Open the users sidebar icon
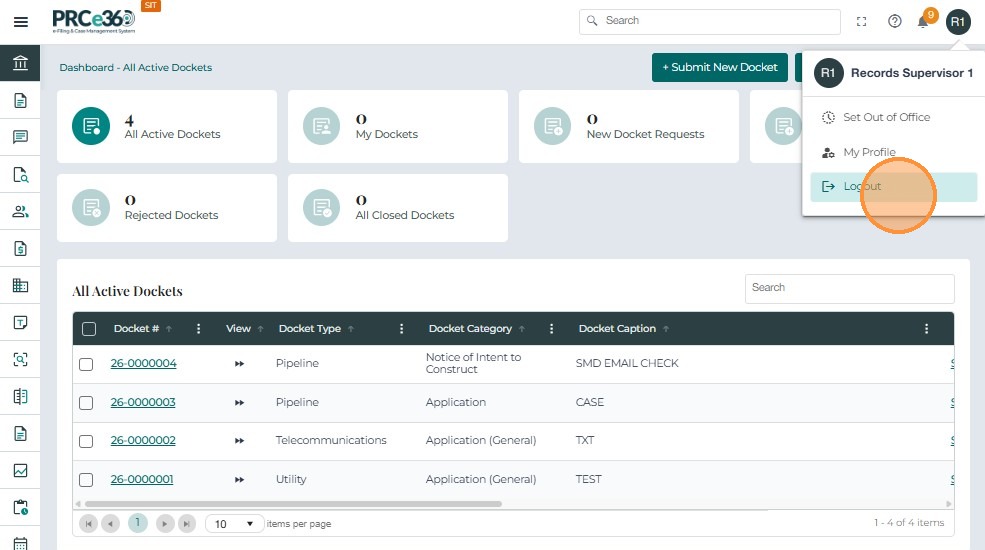The height and width of the screenshot is (550, 985). 20,211
